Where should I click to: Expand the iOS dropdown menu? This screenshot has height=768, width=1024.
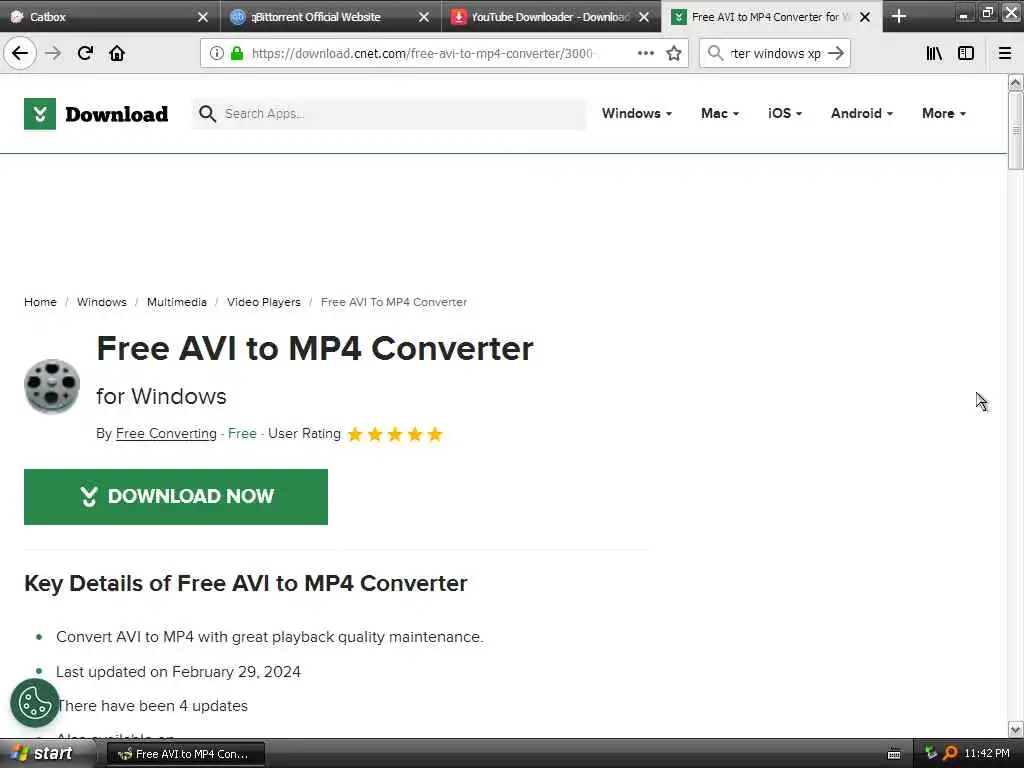[784, 114]
